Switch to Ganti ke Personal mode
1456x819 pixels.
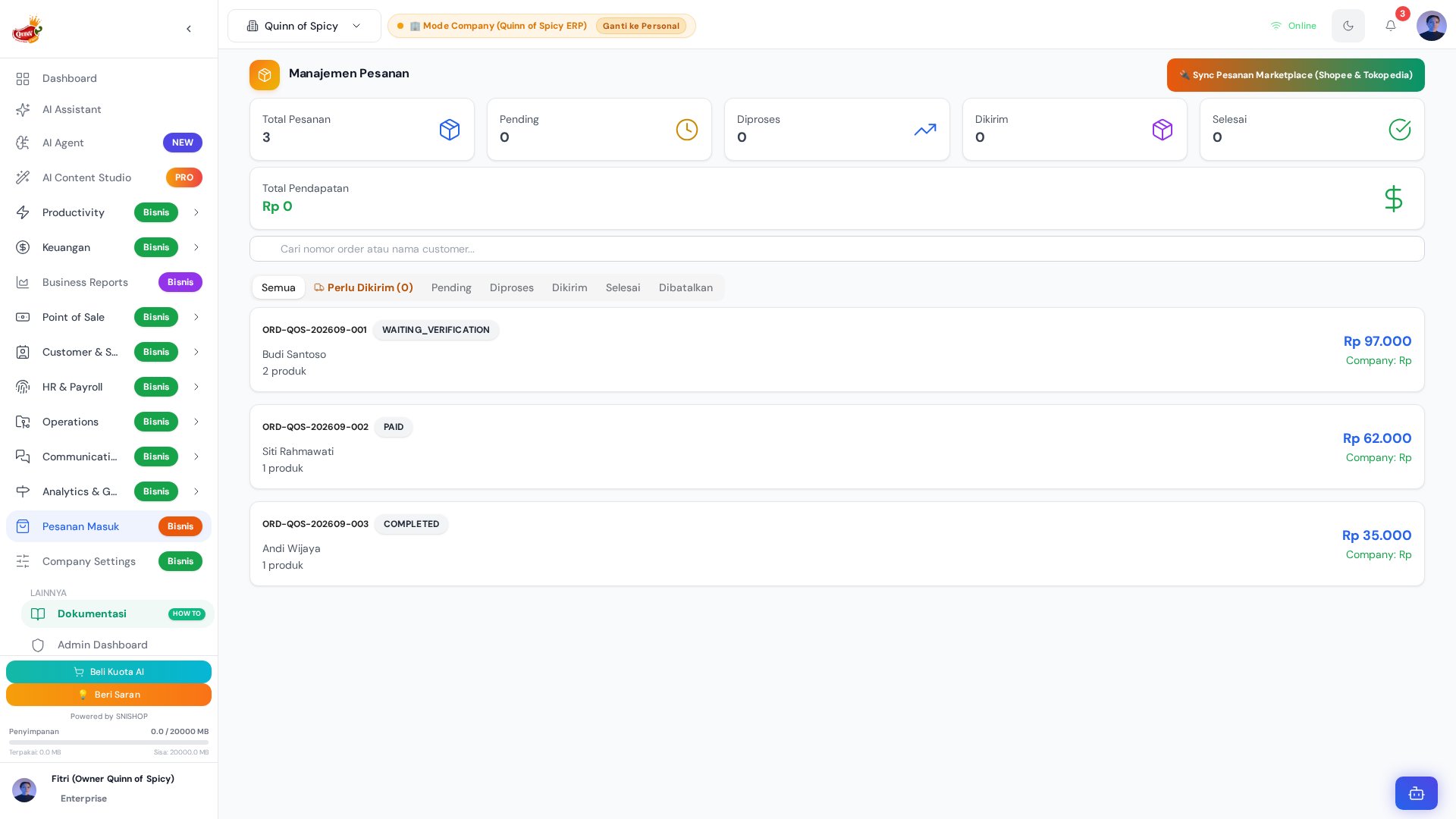641,26
